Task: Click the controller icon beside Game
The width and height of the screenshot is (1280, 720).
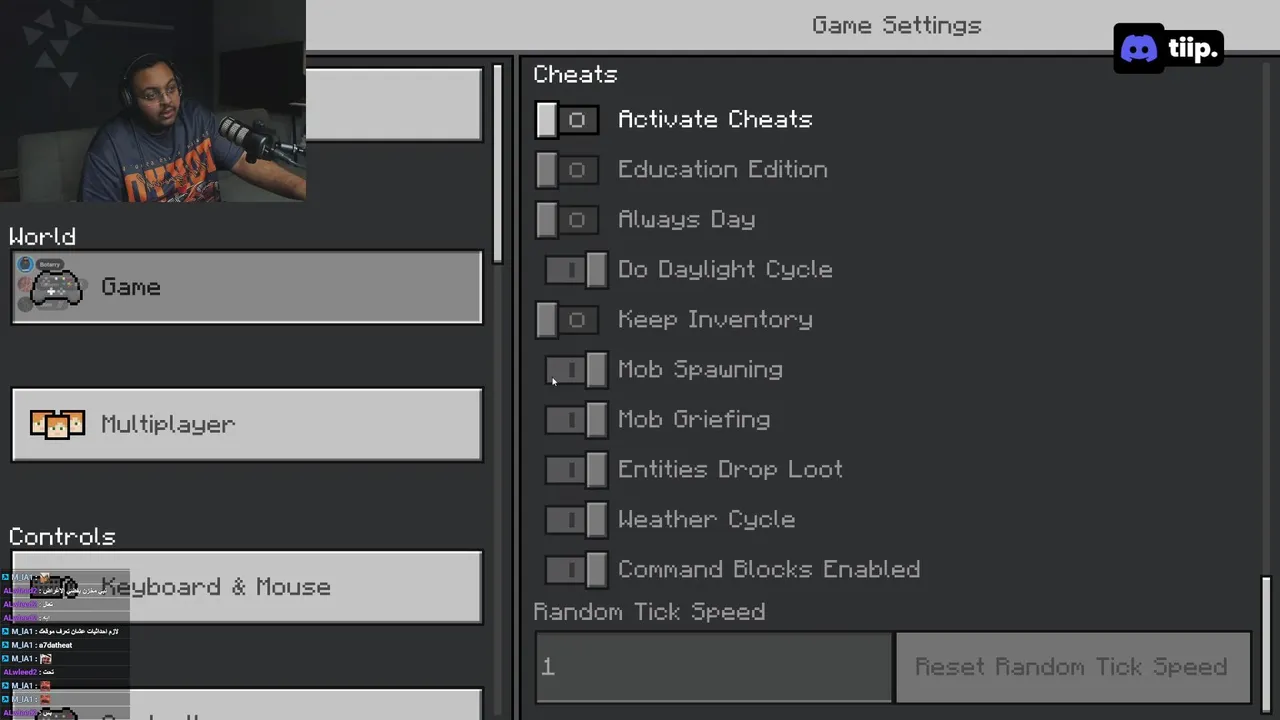Action: (x=56, y=288)
